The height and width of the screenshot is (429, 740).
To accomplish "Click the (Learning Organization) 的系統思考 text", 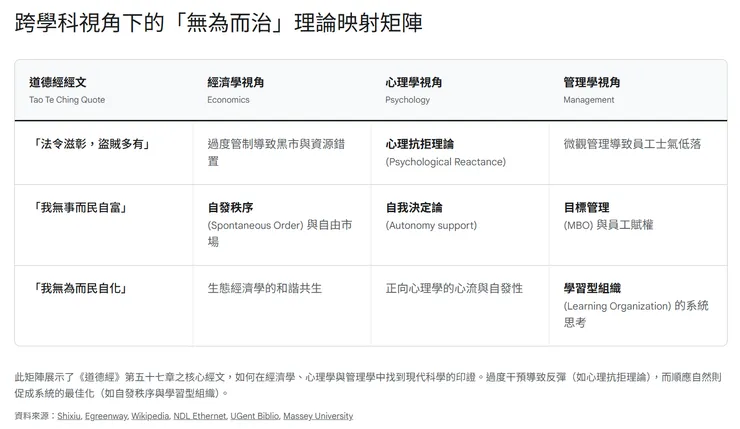I will coord(636,314).
